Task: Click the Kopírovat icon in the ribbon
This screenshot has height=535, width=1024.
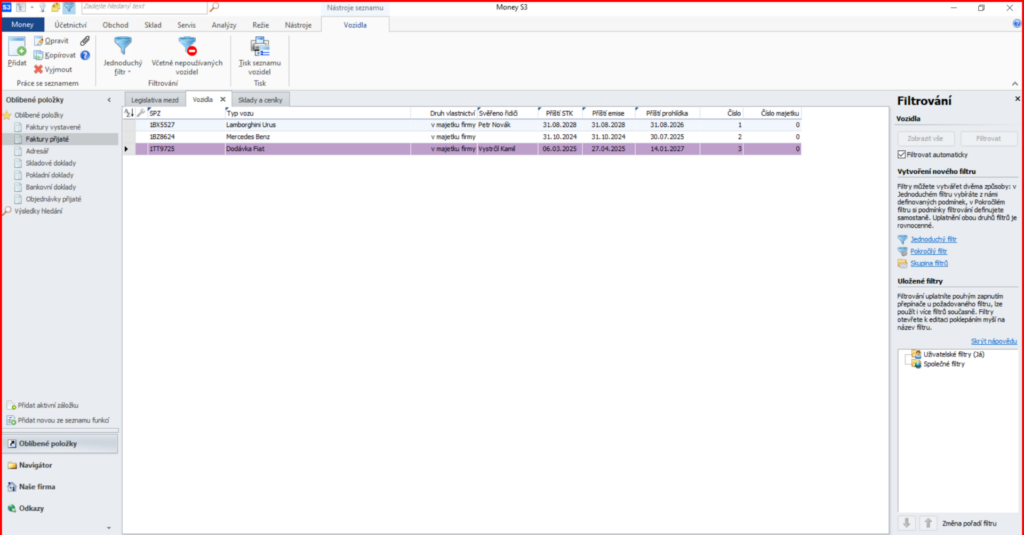Action: 39,55
